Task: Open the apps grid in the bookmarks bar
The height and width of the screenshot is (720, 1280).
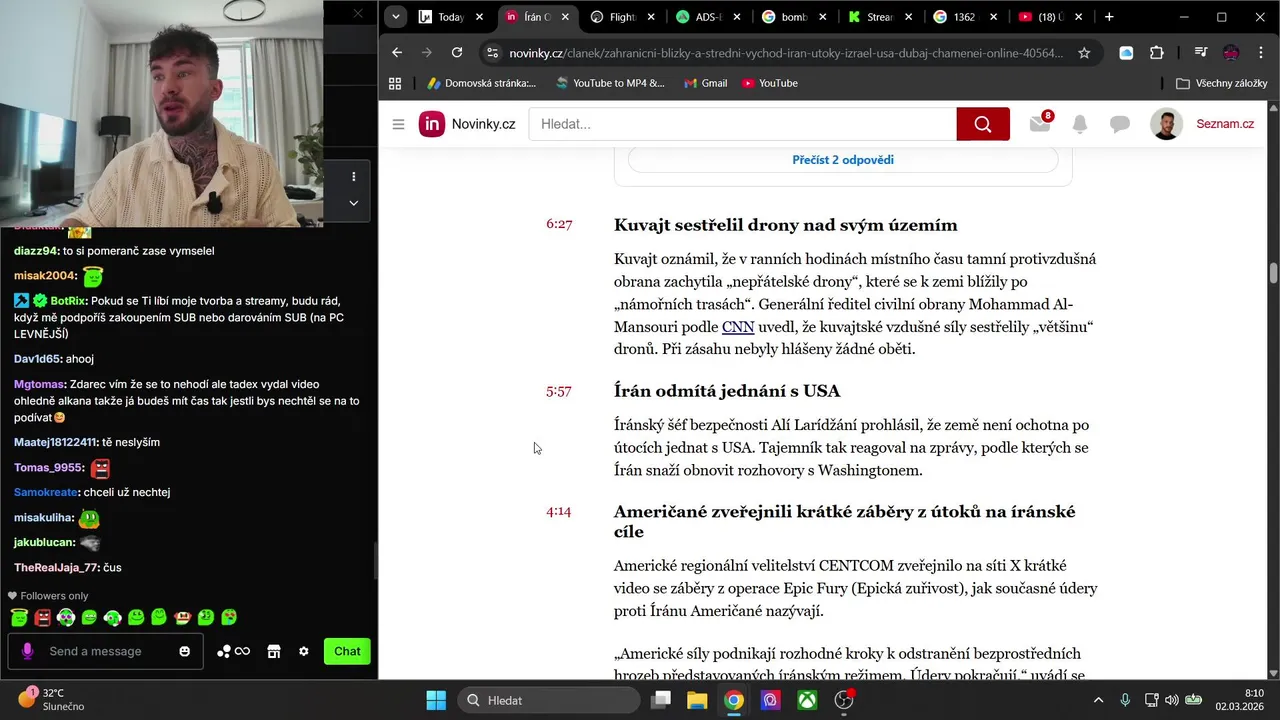Action: tap(395, 83)
